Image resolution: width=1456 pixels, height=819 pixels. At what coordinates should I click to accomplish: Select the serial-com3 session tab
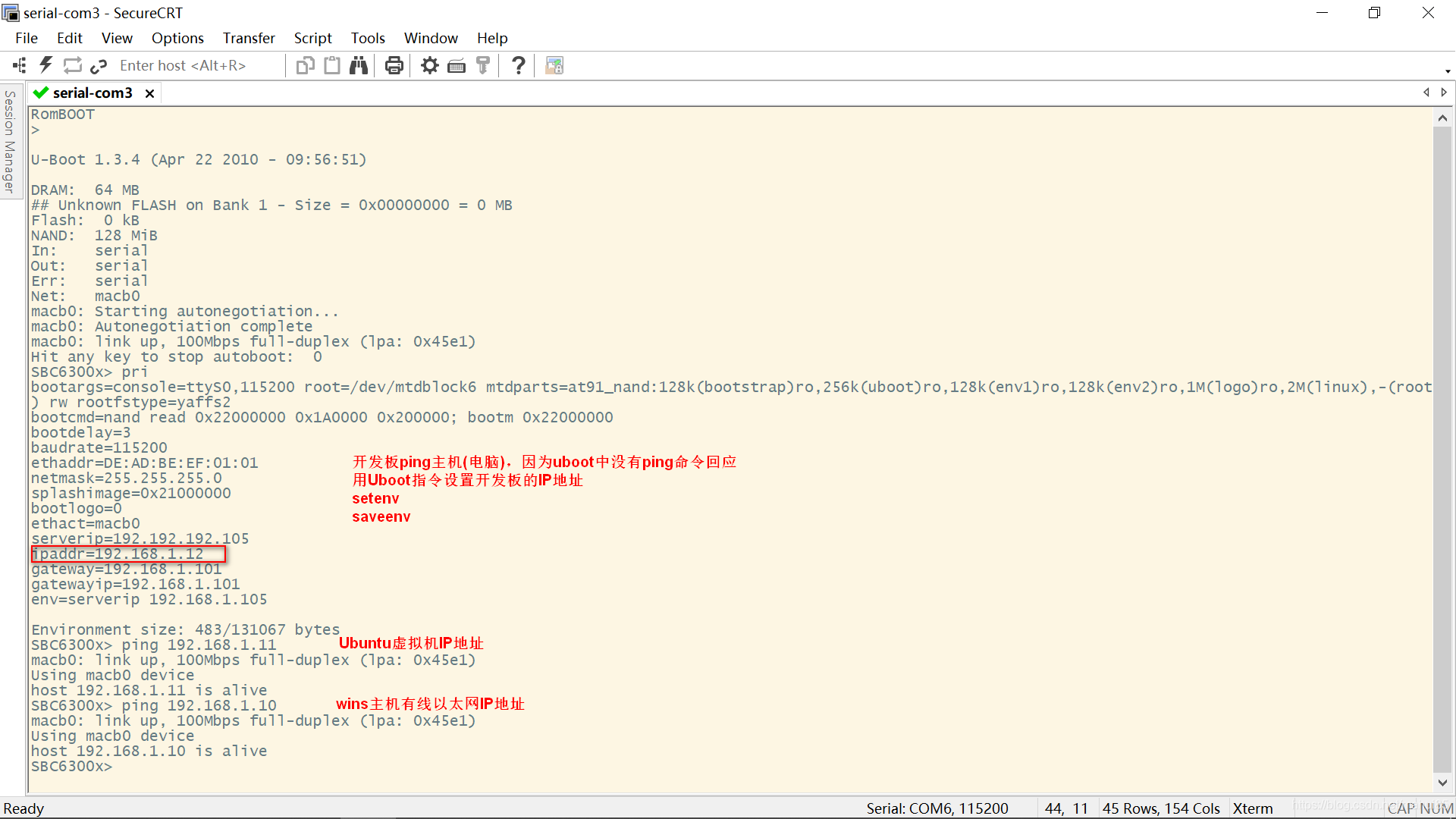pyautogui.click(x=92, y=93)
